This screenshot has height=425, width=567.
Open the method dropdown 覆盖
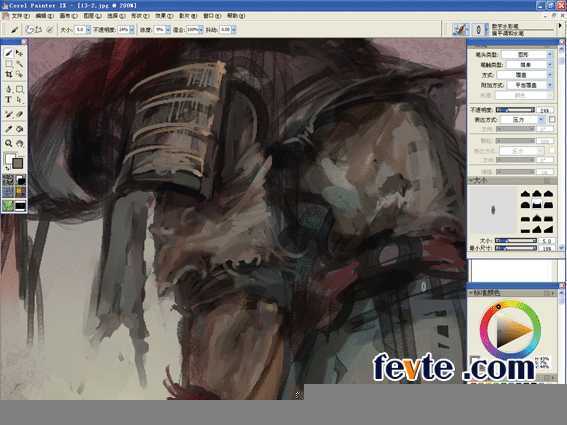point(524,75)
